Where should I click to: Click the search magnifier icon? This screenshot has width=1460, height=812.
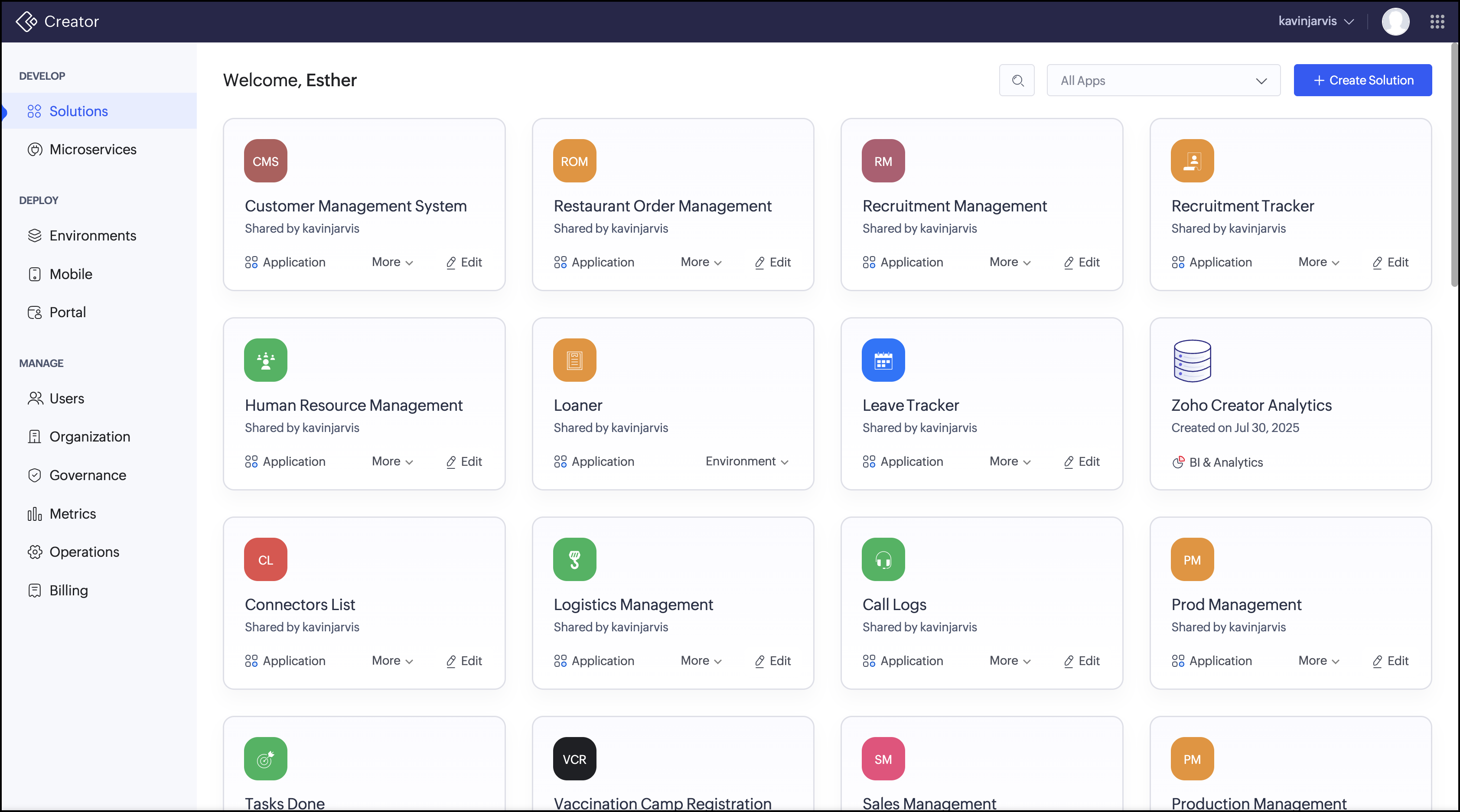pos(1017,81)
